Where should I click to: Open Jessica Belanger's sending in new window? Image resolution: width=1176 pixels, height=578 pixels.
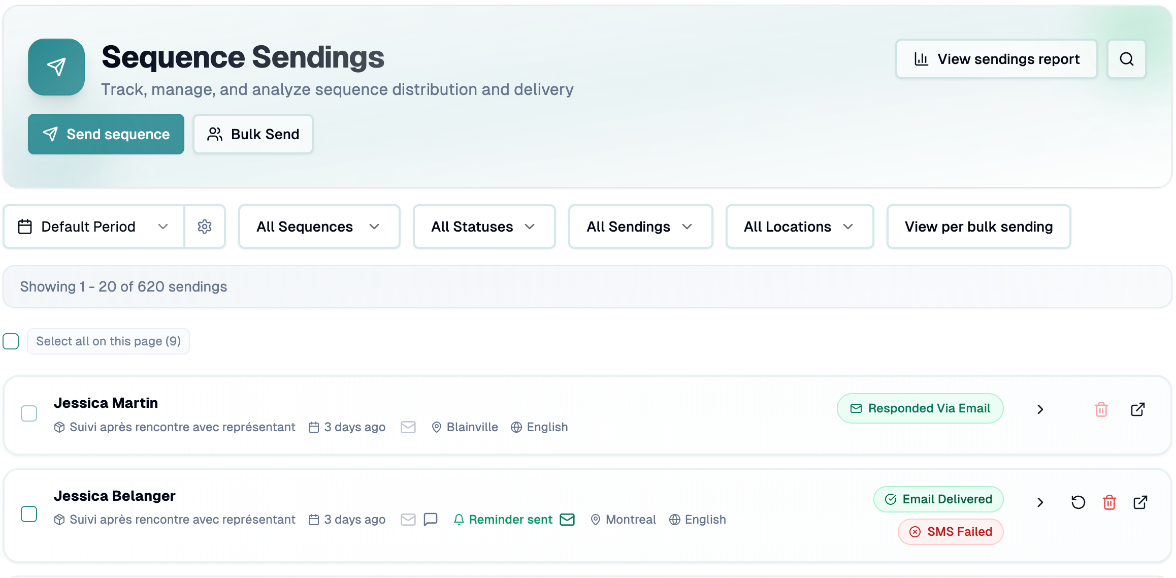coord(1140,502)
